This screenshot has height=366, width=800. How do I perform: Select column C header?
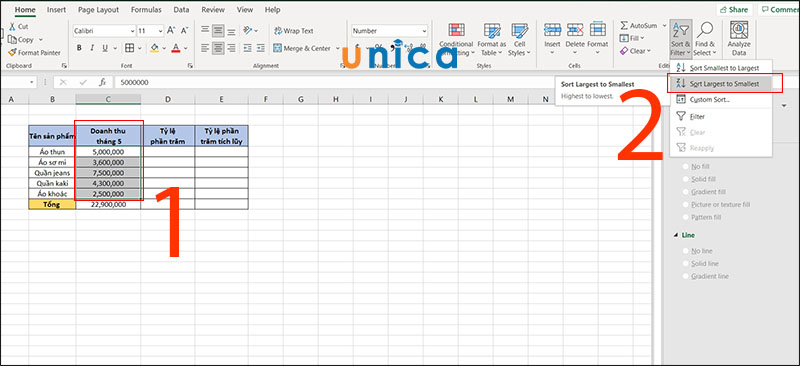(x=108, y=99)
